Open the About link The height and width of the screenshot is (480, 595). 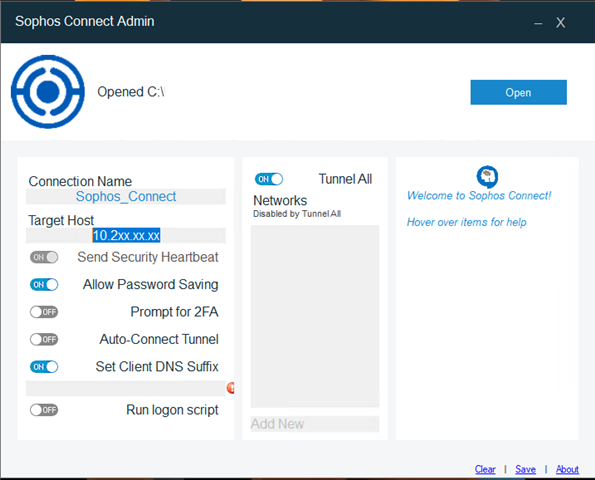point(567,469)
